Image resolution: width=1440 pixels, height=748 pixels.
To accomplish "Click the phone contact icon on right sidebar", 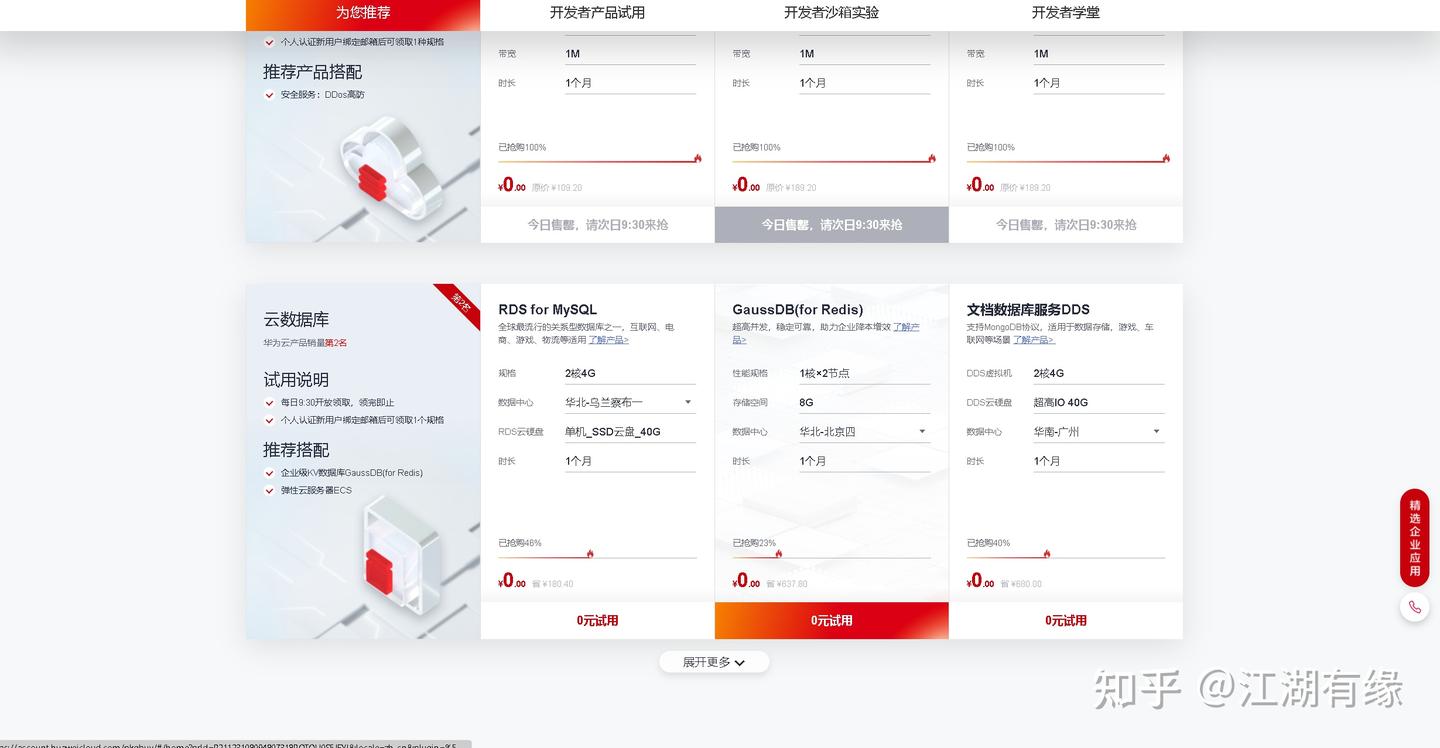I will pyautogui.click(x=1414, y=607).
